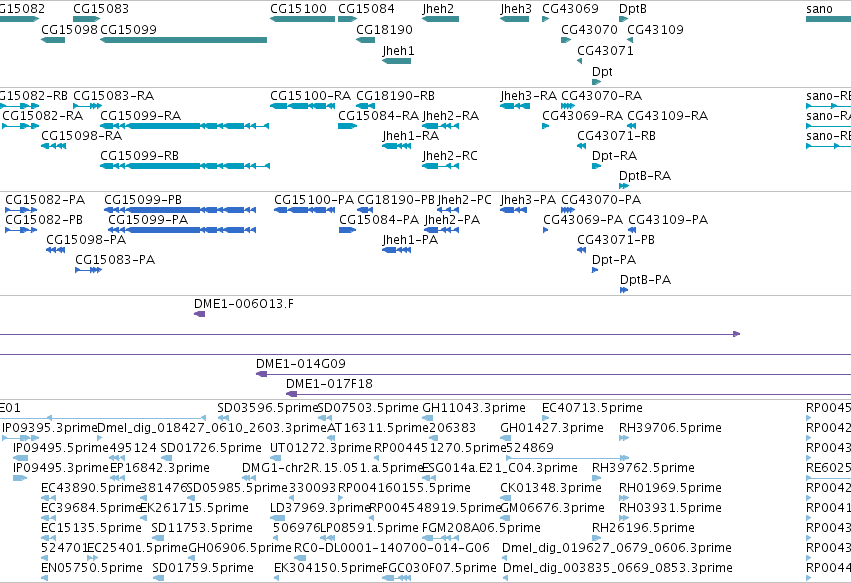Screen dimensions: 851x583
Task: Open transcript CG15100-RA
Action: [x=302, y=106]
